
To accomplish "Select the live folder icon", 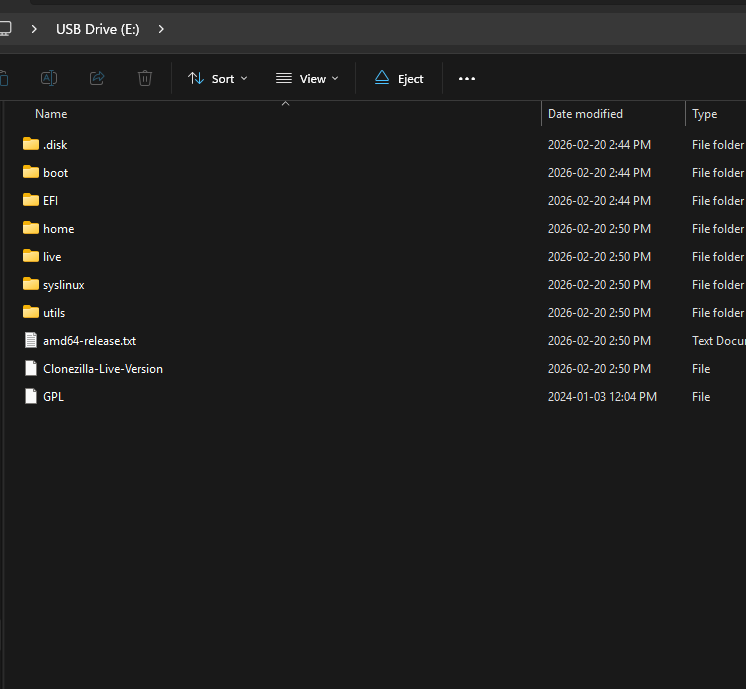I will (x=31, y=256).
